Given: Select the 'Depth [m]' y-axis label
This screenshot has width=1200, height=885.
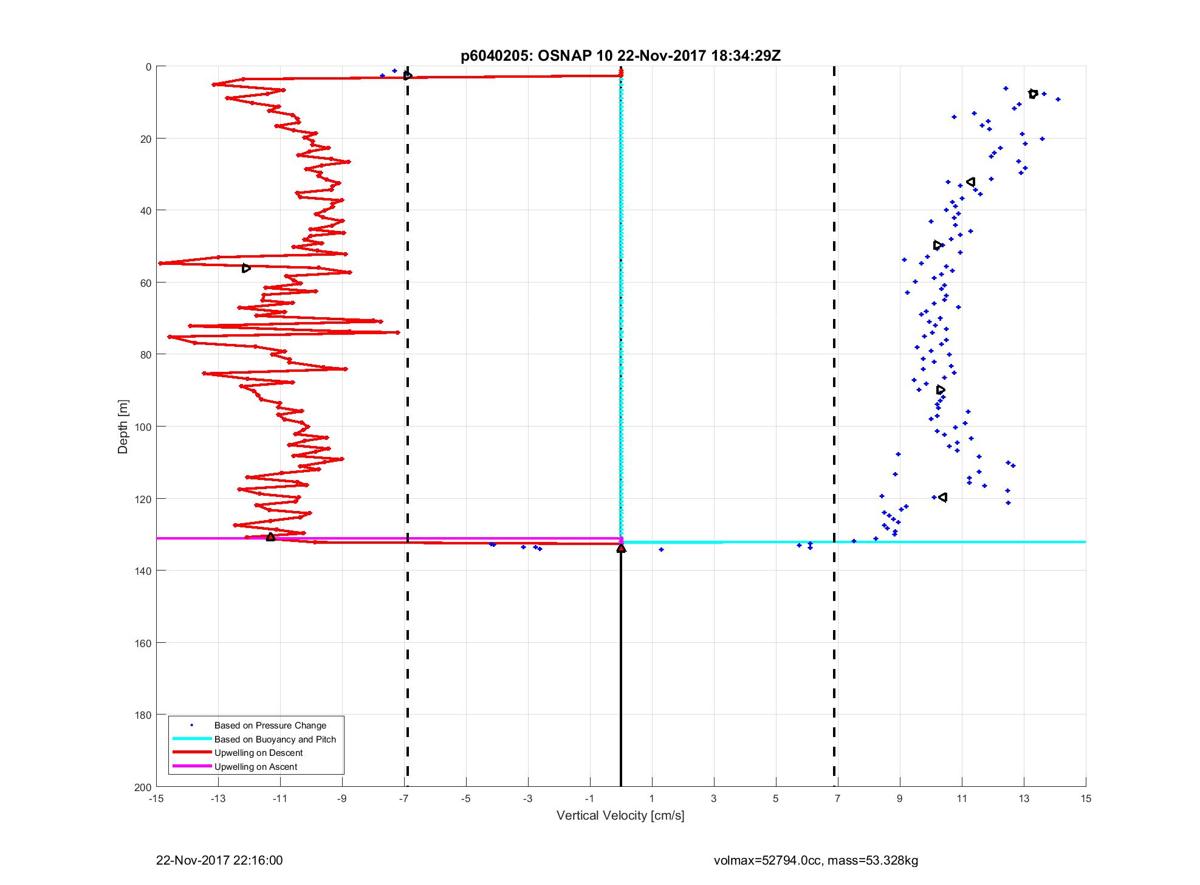Looking at the screenshot, I should coord(123,427).
